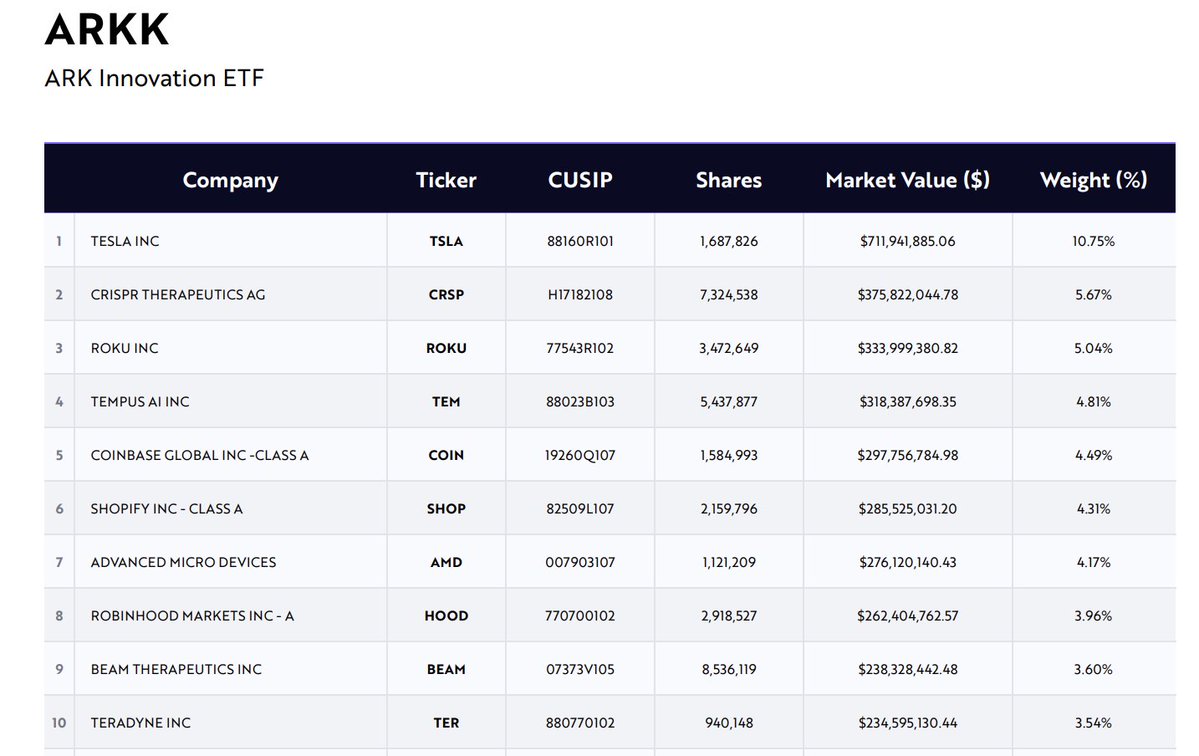Select the COIN ticker symbol
Screen dimensions: 1199x756
coord(446,455)
